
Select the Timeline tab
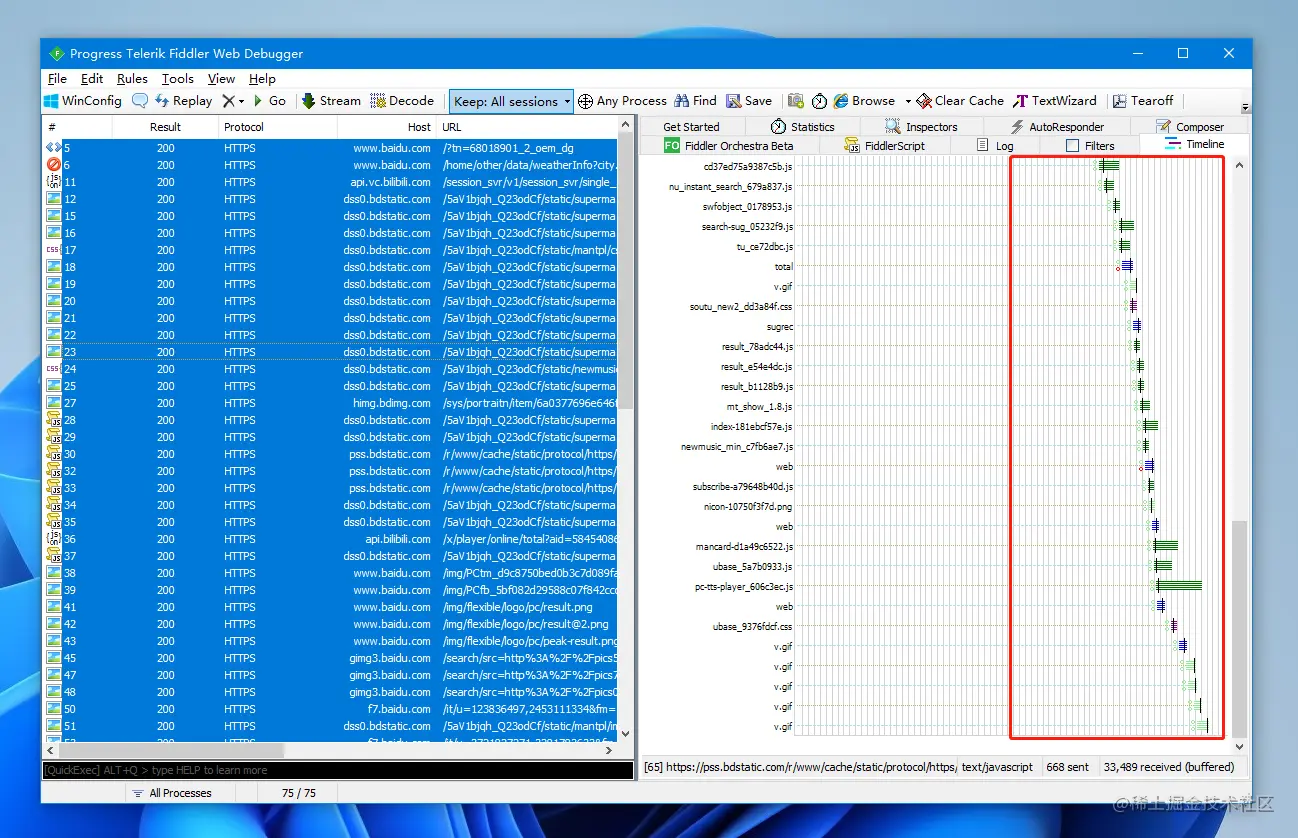pyautogui.click(x=1194, y=145)
